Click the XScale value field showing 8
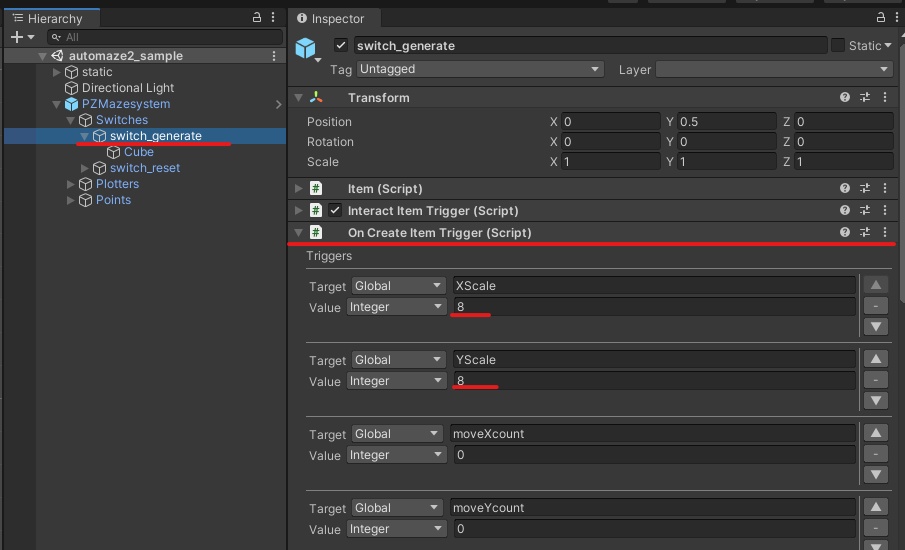 pyautogui.click(x=654, y=307)
